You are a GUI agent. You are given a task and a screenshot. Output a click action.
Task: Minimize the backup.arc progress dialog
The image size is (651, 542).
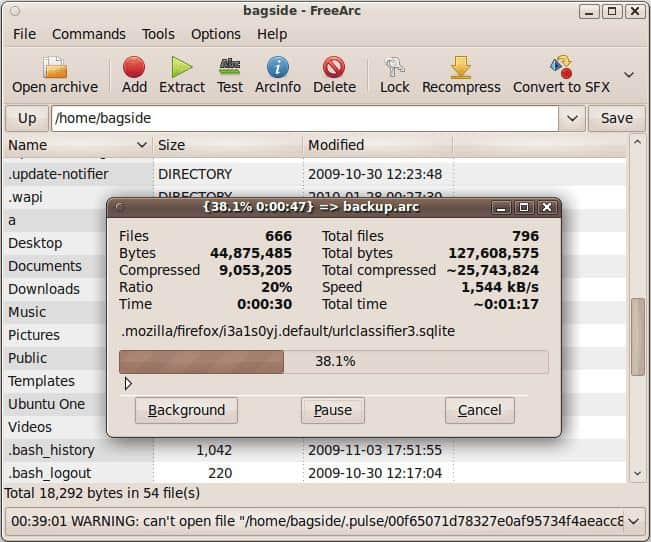coord(501,207)
